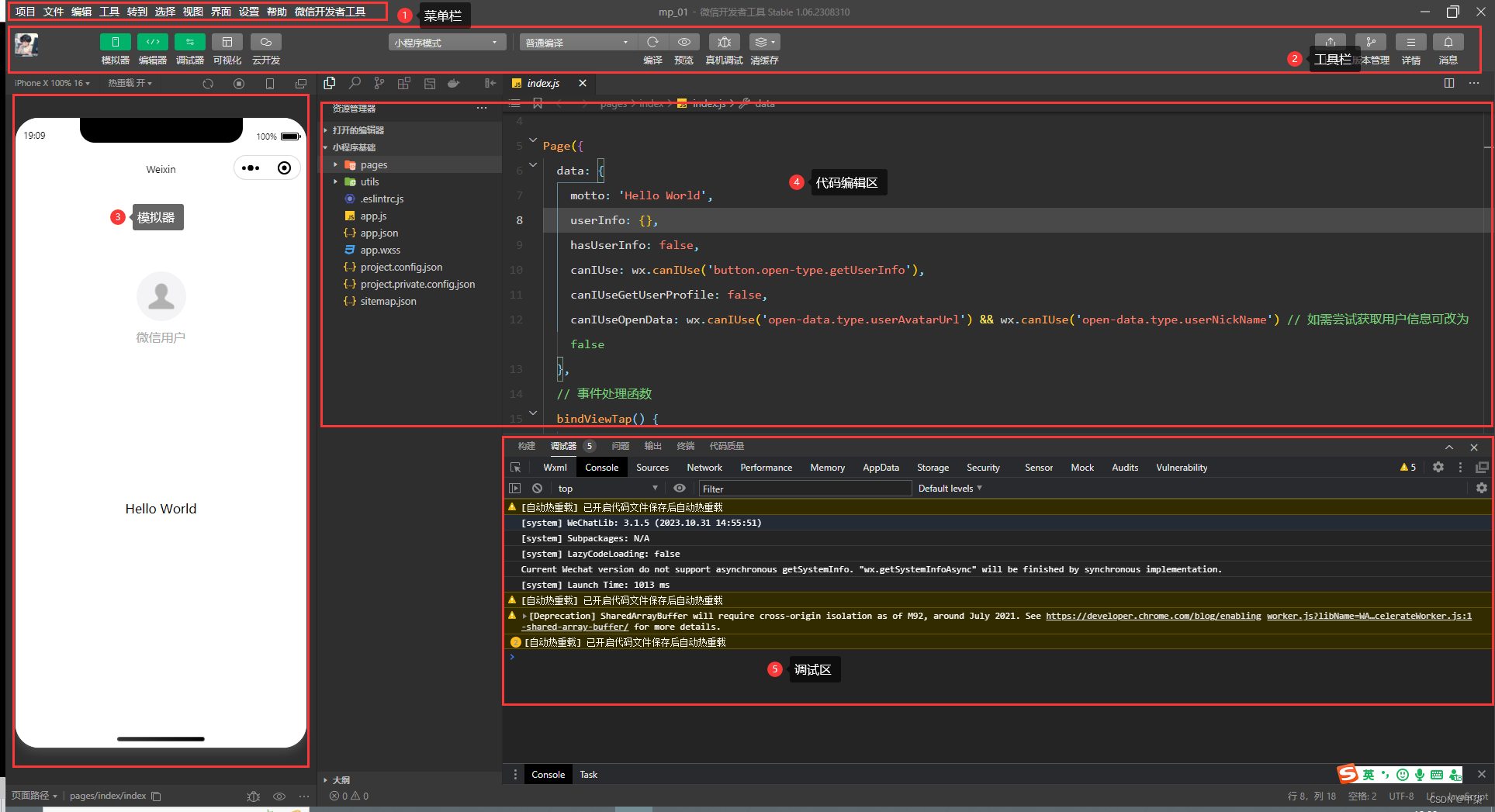The width and height of the screenshot is (1495, 812).
Task: Open the 终端 terminal panel tab
Action: click(x=685, y=446)
